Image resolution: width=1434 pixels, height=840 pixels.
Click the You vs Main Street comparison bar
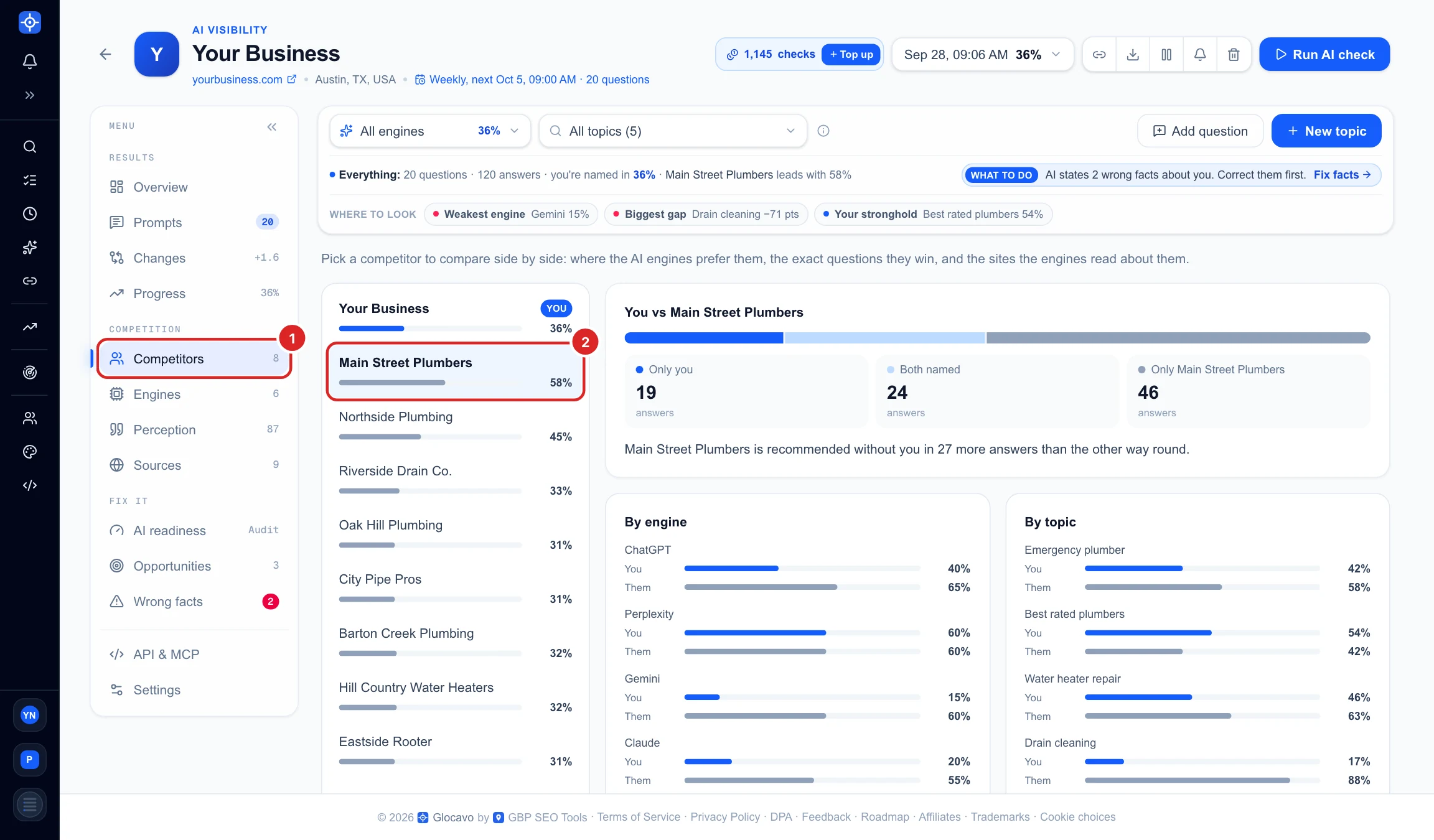pyautogui.click(x=997, y=338)
